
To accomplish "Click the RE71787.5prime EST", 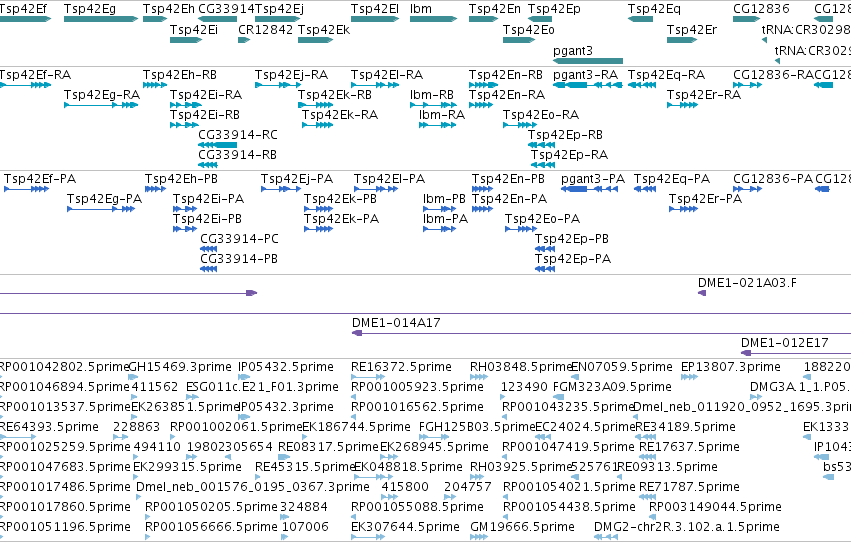I will [x=647, y=497].
